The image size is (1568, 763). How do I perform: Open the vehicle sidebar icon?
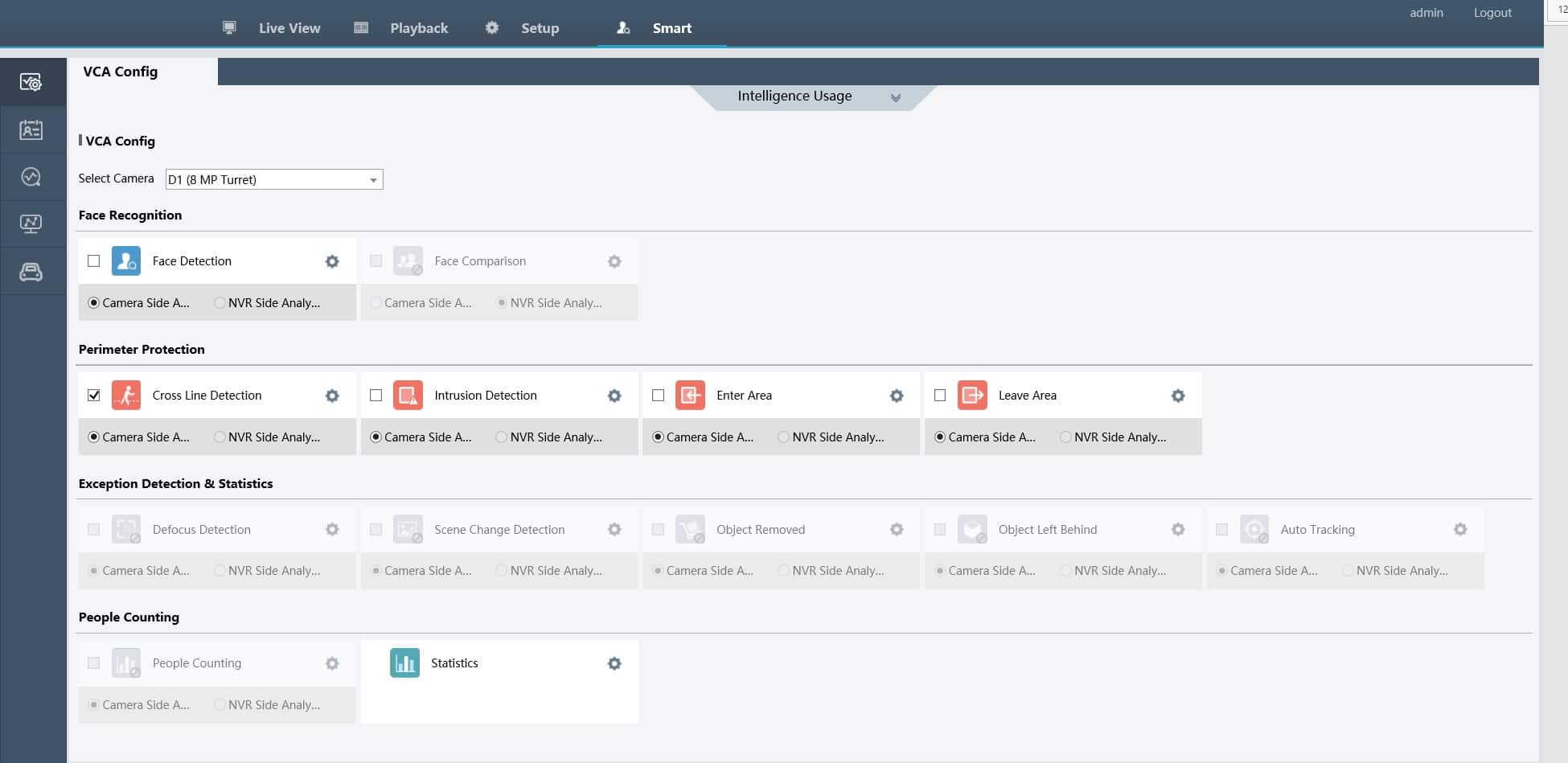click(x=31, y=272)
